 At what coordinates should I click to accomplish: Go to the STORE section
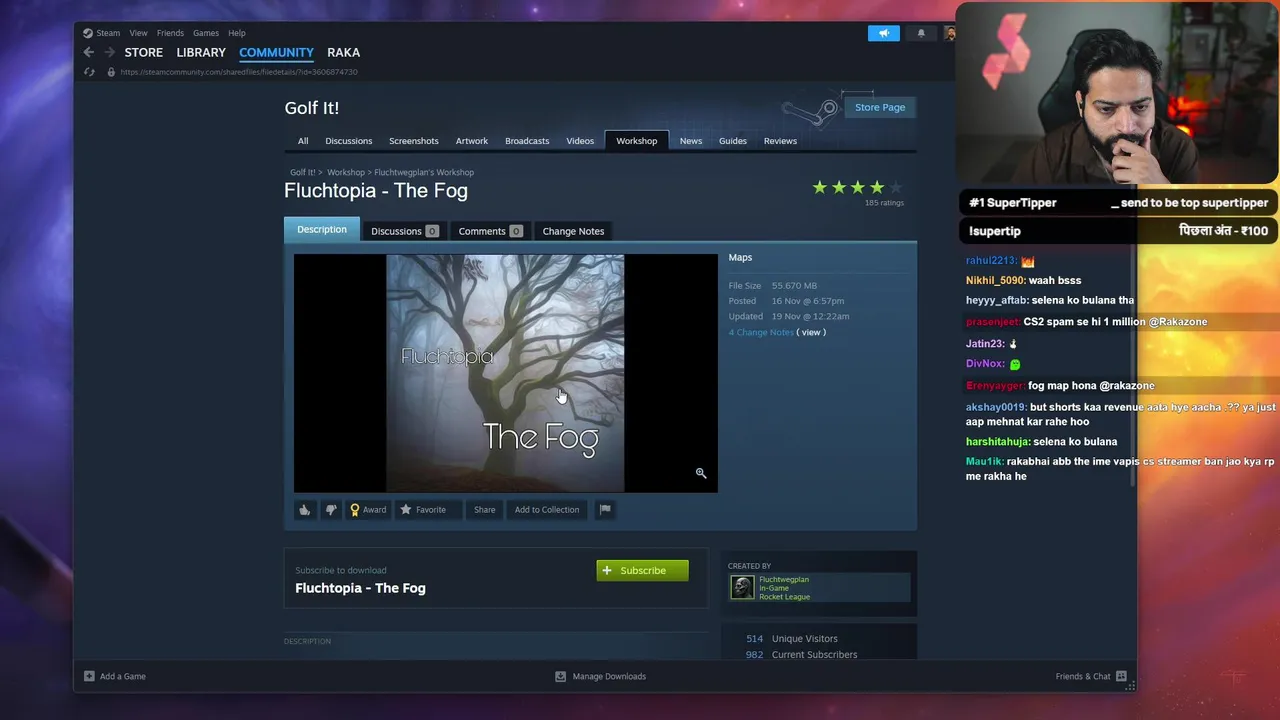click(x=144, y=52)
